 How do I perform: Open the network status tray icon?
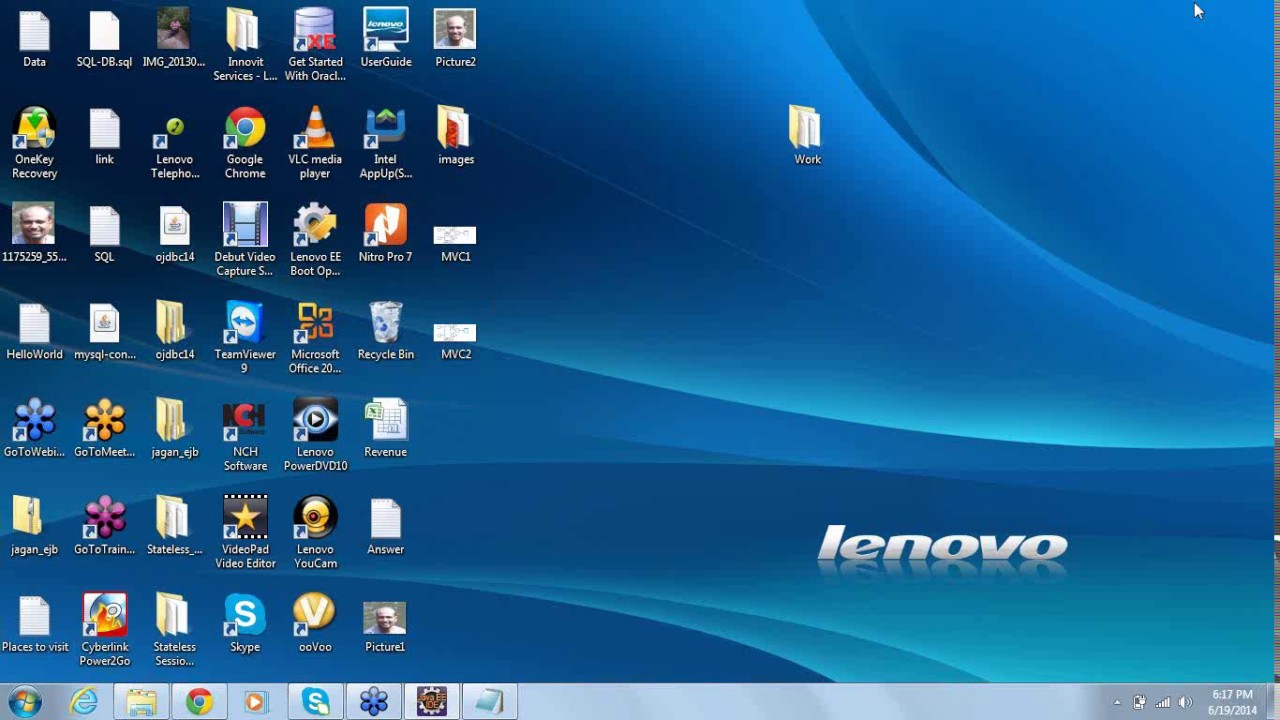tap(1162, 702)
